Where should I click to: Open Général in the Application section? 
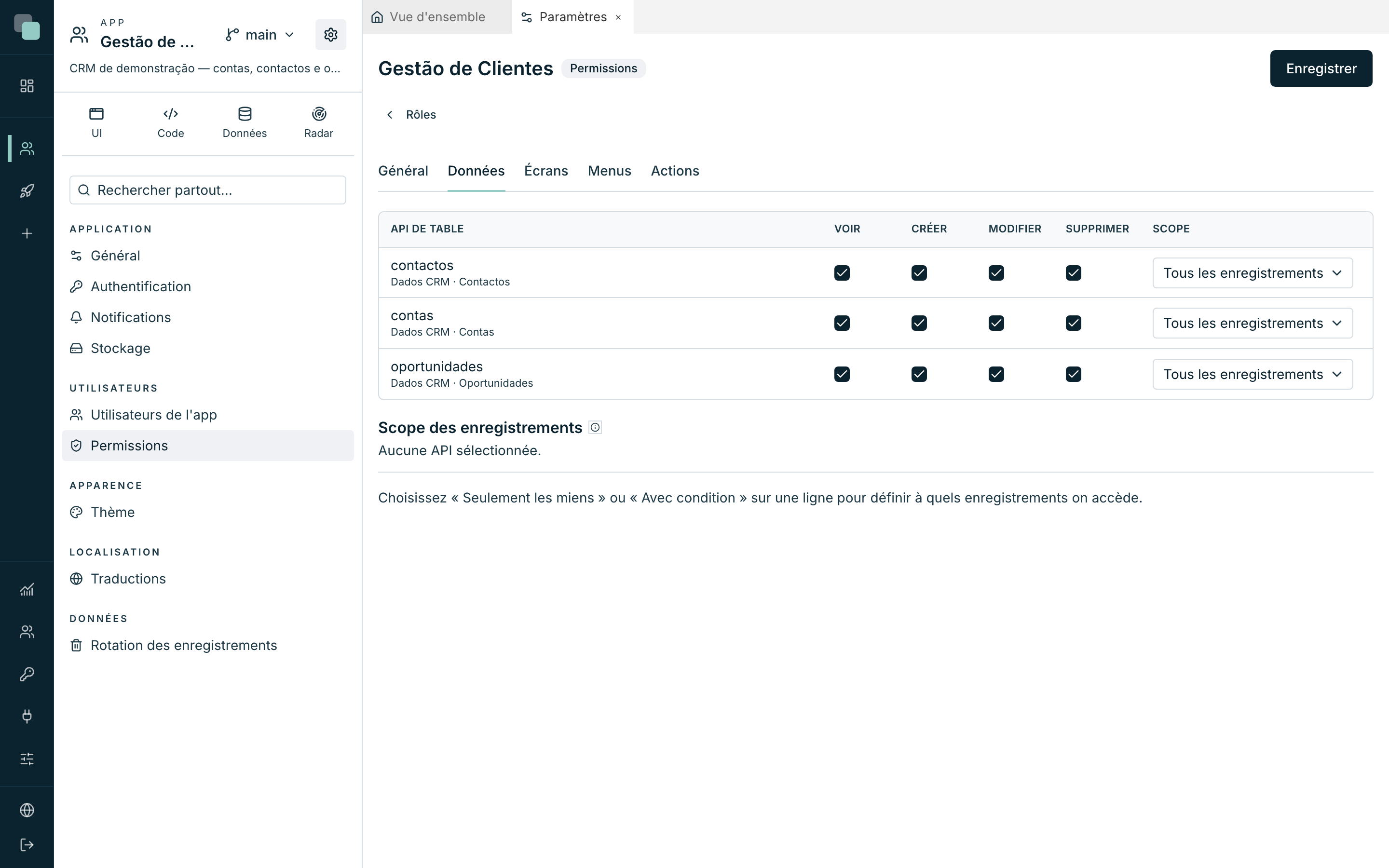(207, 256)
